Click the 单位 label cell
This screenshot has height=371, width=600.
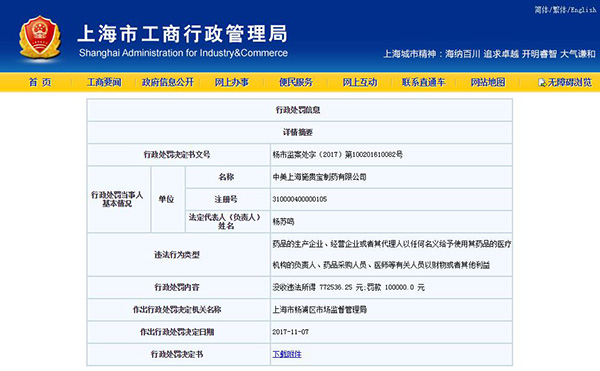[x=168, y=199]
